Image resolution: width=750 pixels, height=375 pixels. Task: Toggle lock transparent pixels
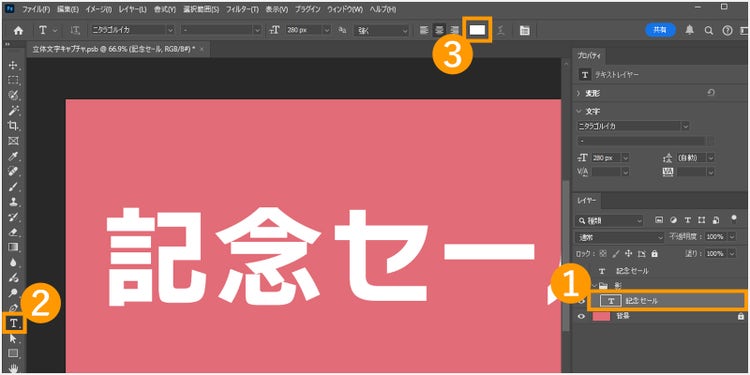603,253
